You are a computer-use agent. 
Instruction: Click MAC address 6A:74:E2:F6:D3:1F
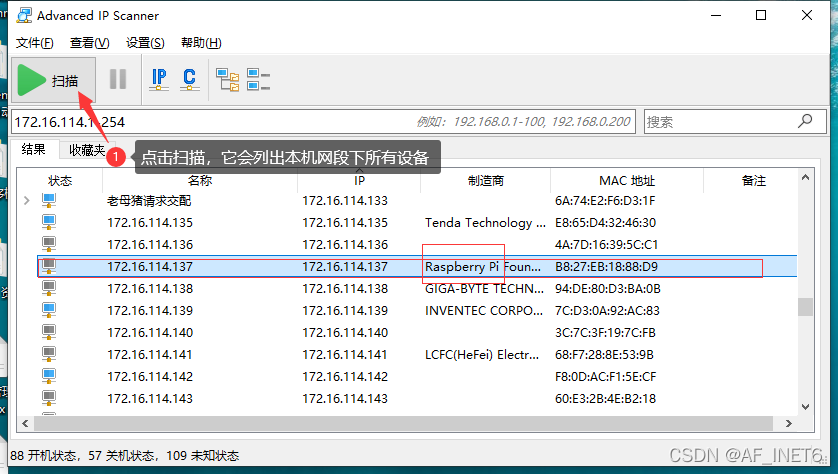point(604,201)
